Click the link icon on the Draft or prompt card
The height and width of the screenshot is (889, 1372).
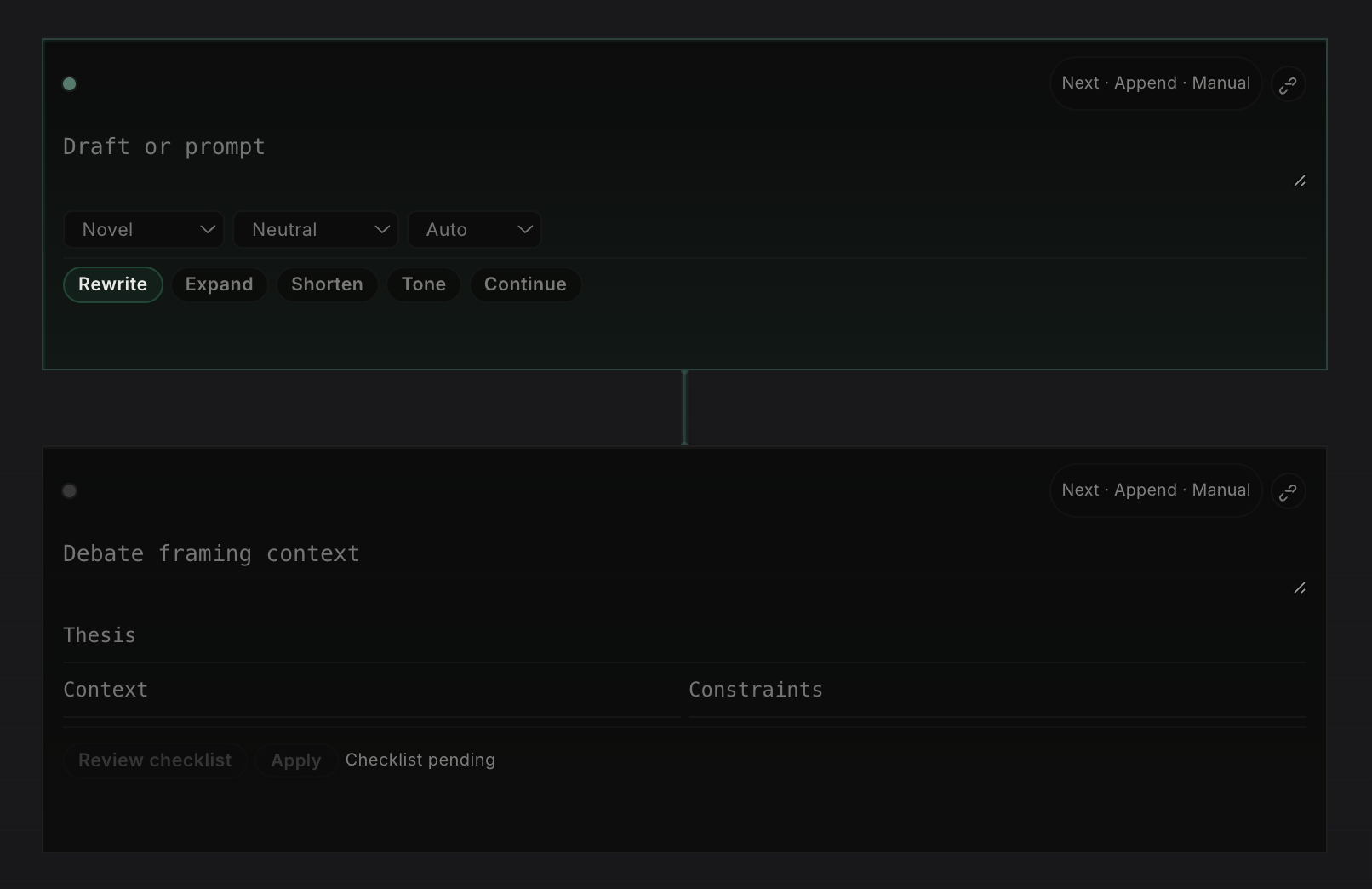(x=1288, y=83)
